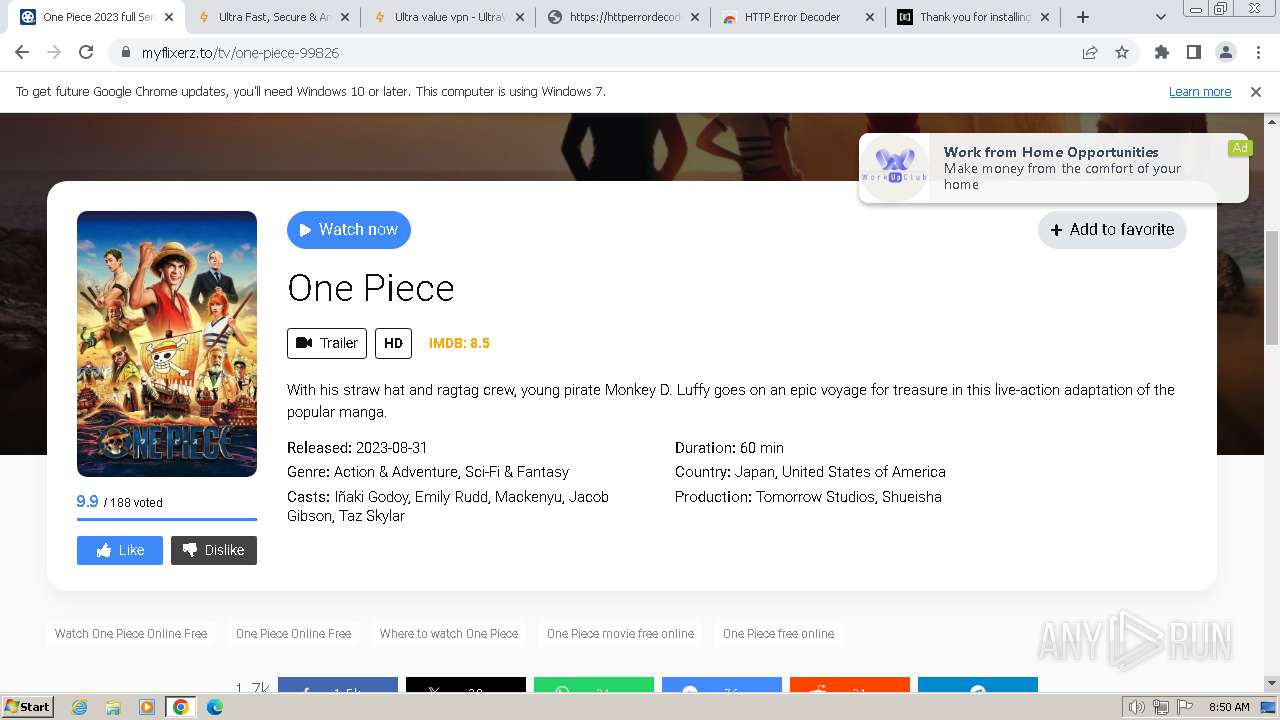Play the series with Watch now
Viewport: 1280px width, 720px height.
pos(349,229)
